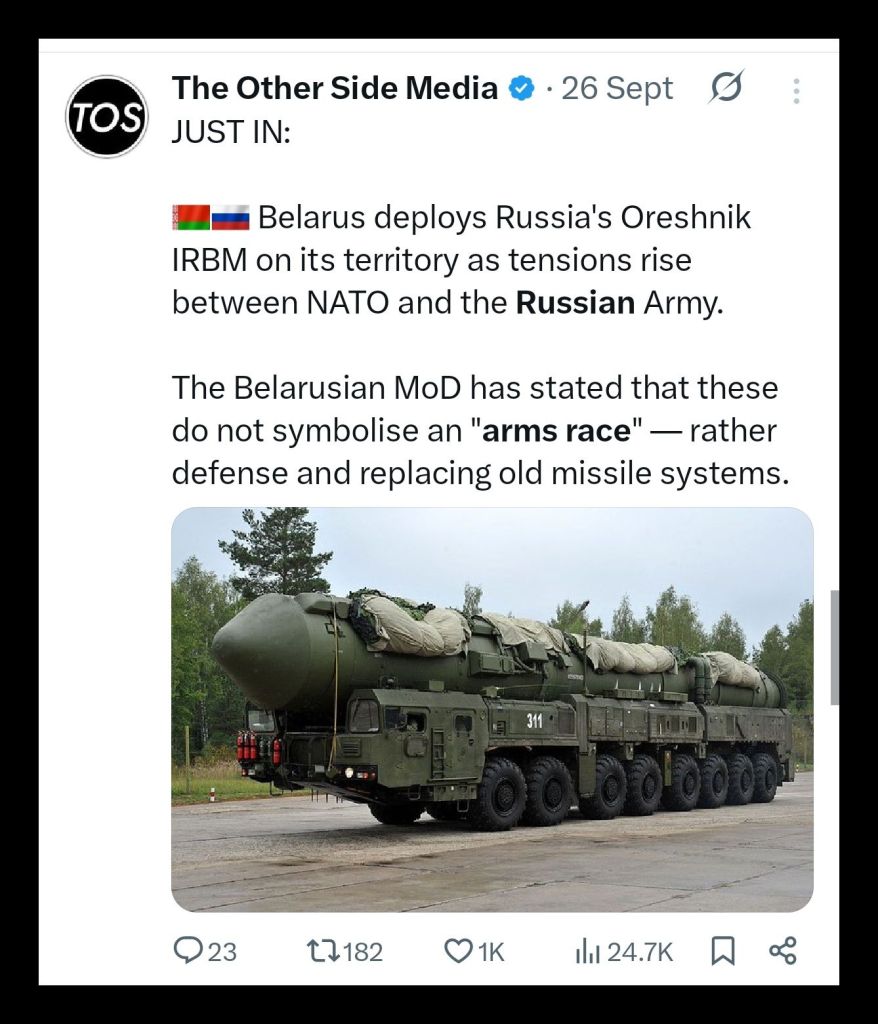Open the TOS profile avatar

[107, 116]
